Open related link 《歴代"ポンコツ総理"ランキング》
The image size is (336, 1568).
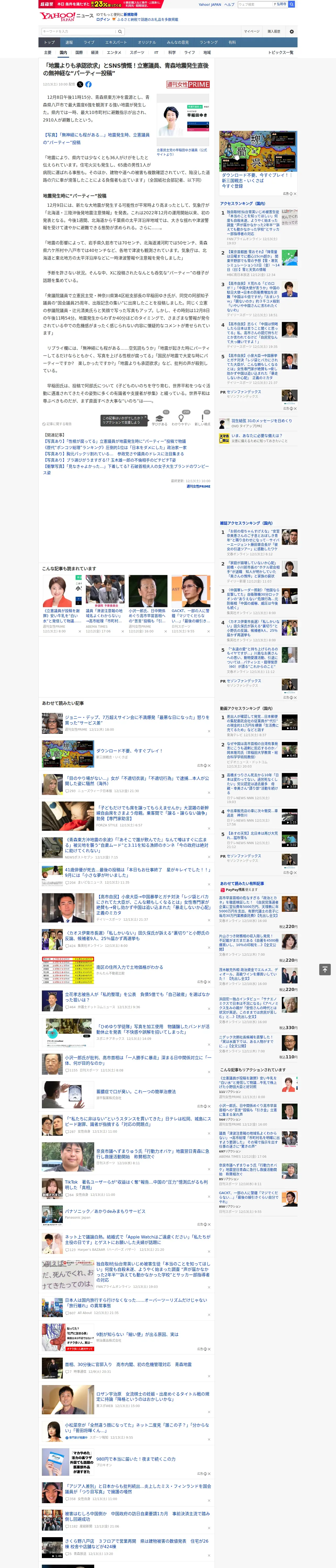click(x=115, y=447)
